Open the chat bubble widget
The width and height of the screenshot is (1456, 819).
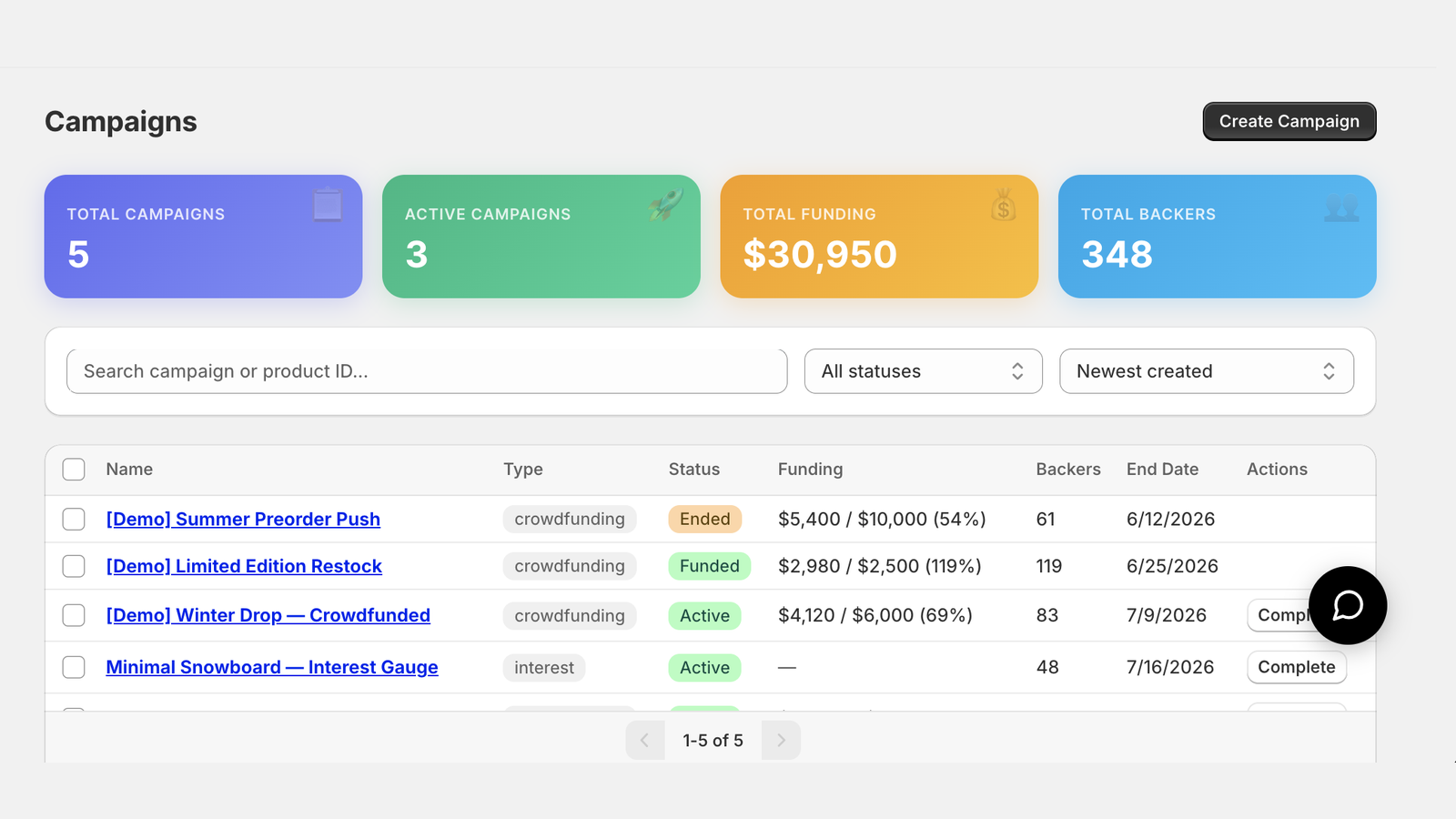[1348, 605]
